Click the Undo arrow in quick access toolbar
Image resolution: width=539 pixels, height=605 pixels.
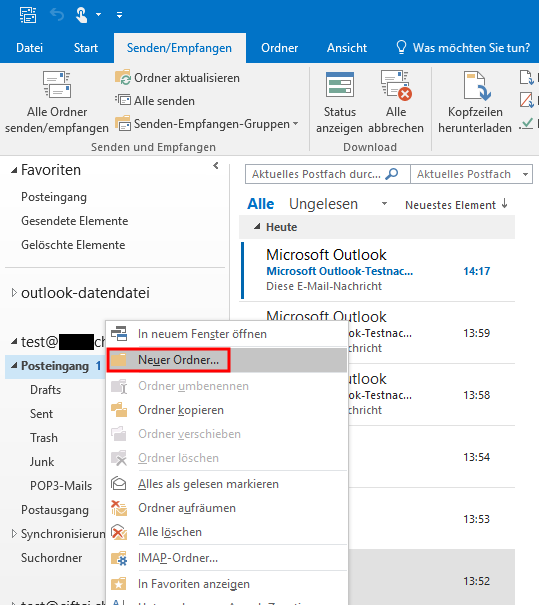pos(57,15)
